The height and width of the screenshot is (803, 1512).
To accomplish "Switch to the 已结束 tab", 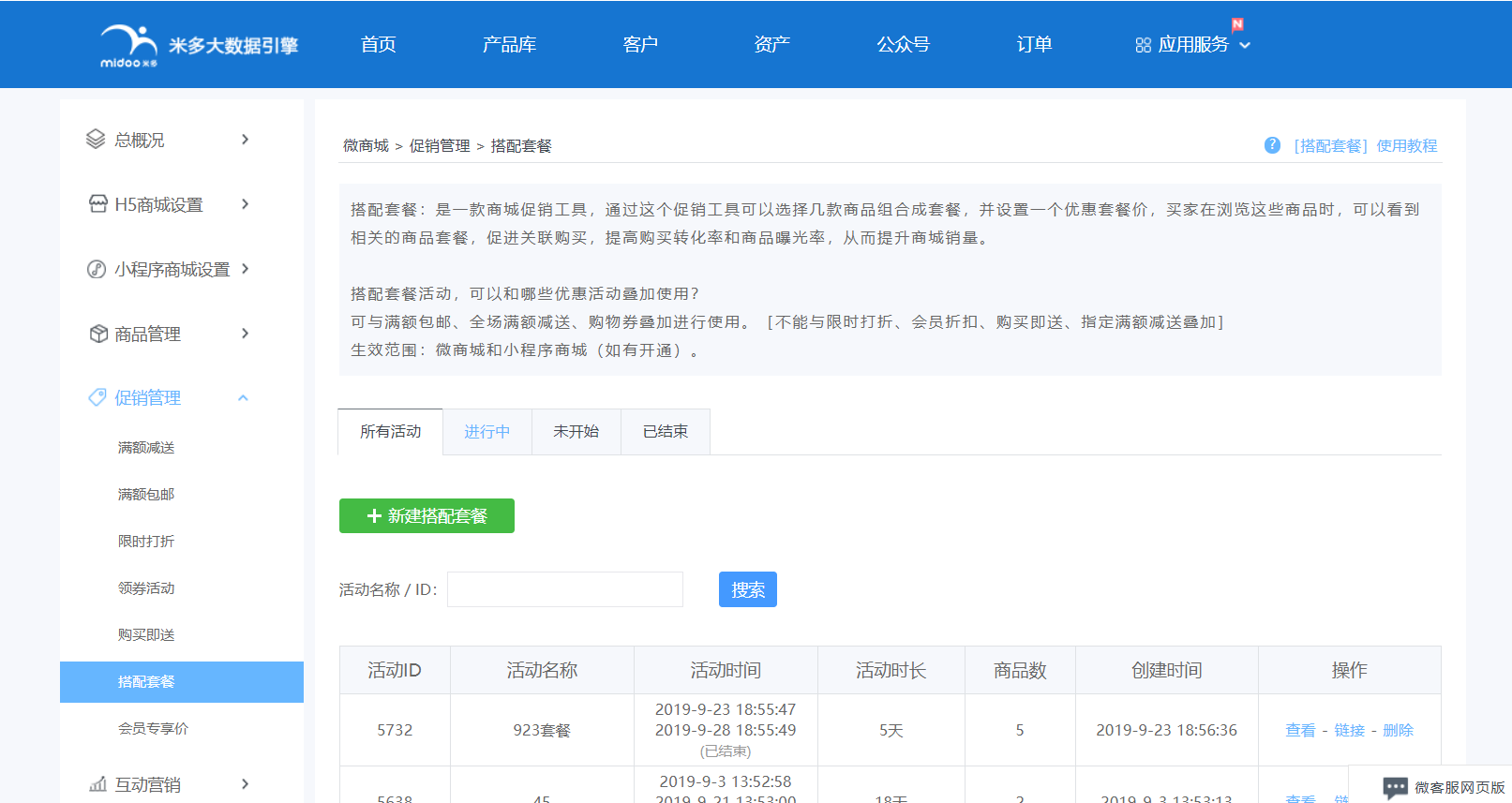I will coord(665,432).
